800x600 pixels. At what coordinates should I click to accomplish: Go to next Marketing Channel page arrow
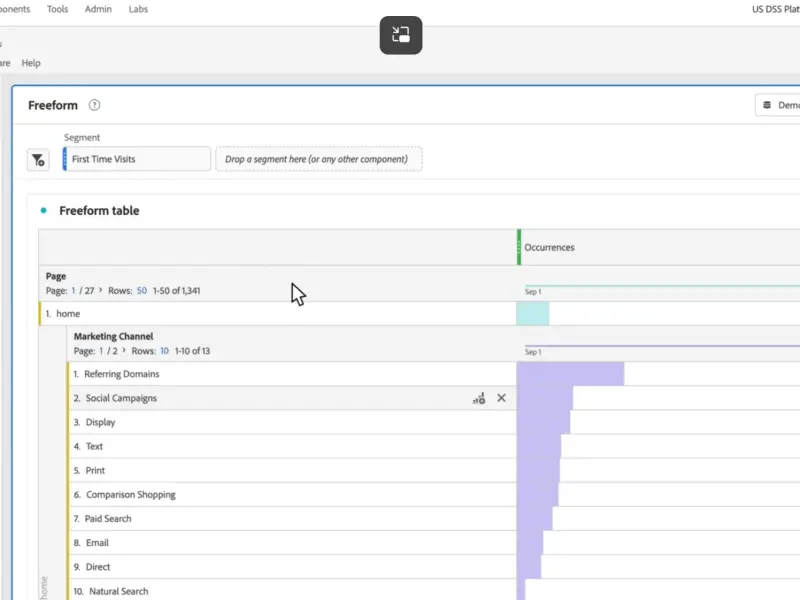coord(124,350)
